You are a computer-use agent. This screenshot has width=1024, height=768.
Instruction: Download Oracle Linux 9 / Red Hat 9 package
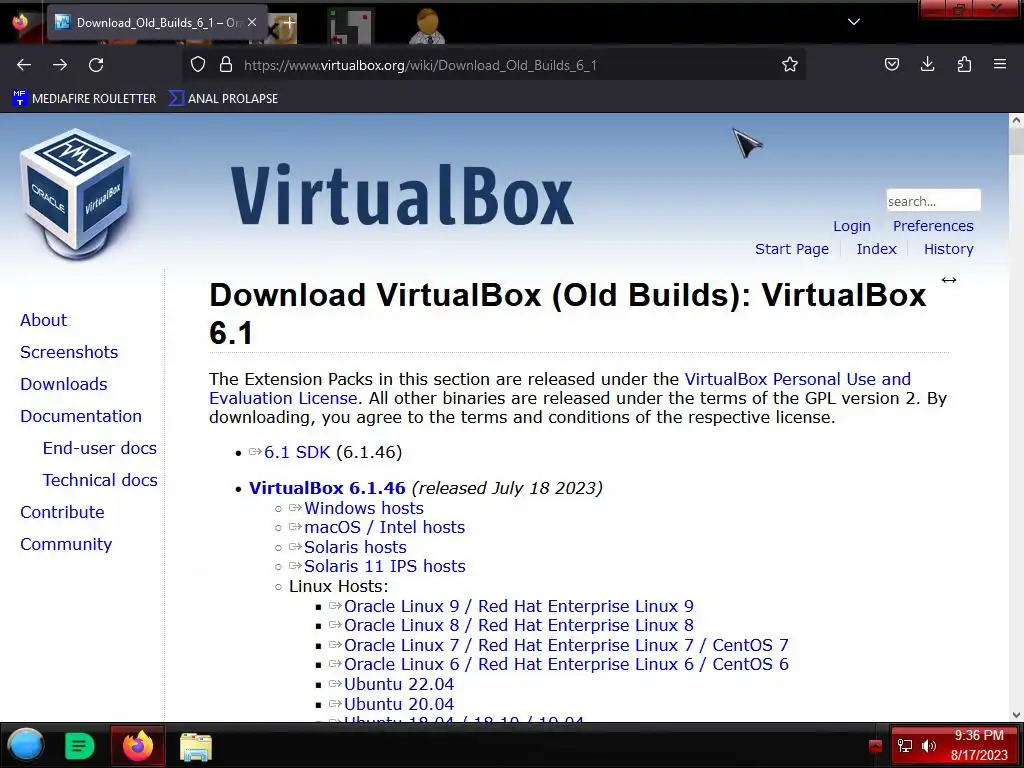(x=519, y=607)
